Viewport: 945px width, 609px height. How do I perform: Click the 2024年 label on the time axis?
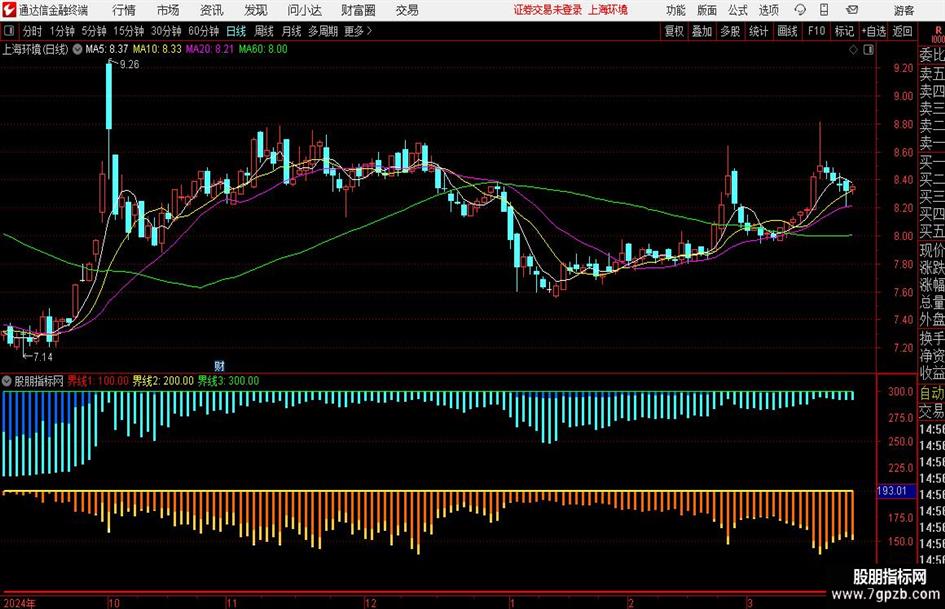[19, 603]
